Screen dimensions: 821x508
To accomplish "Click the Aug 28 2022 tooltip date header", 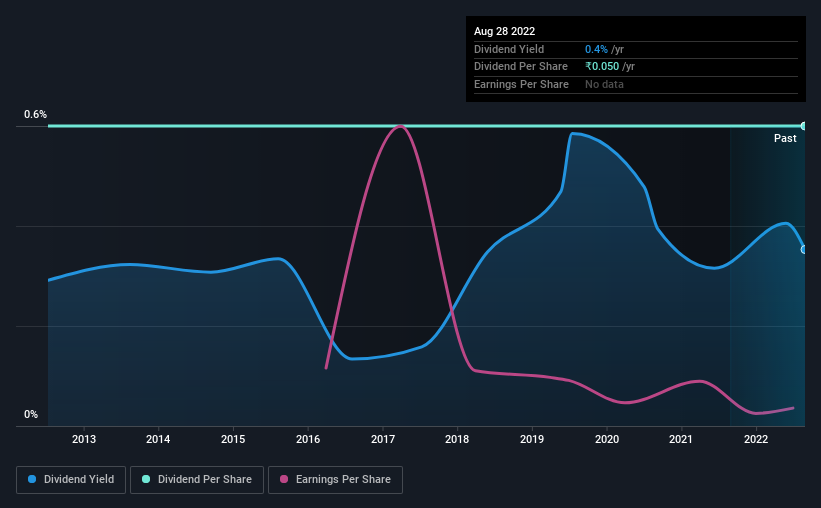I will click(x=504, y=31).
